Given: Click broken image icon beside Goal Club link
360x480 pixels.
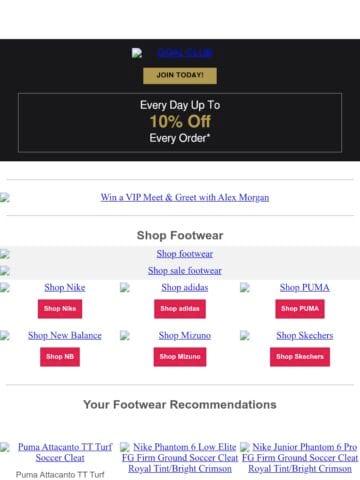Looking at the screenshot, I should click(x=137, y=53).
